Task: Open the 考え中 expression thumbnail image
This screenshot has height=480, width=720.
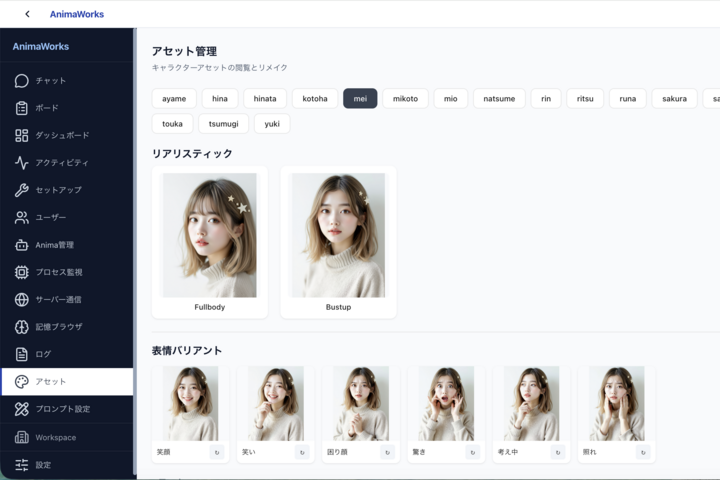Action: (531, 403)
